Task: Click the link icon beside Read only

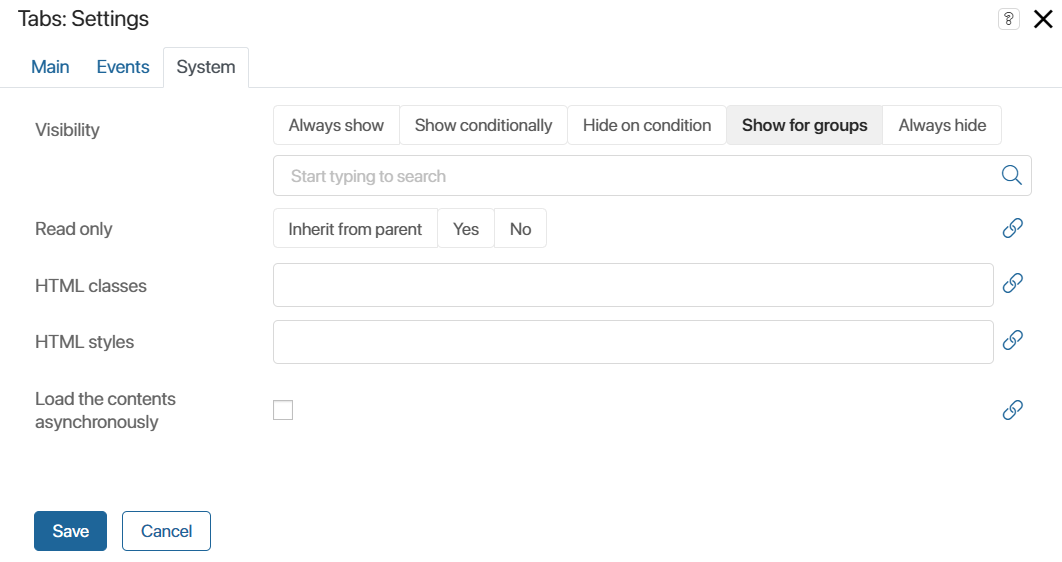Action: pos(1013,228)
